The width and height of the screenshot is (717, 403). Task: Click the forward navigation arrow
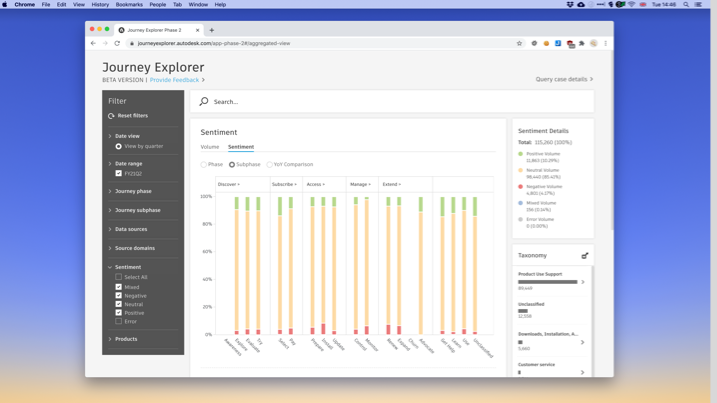click(x=105, y=43)
